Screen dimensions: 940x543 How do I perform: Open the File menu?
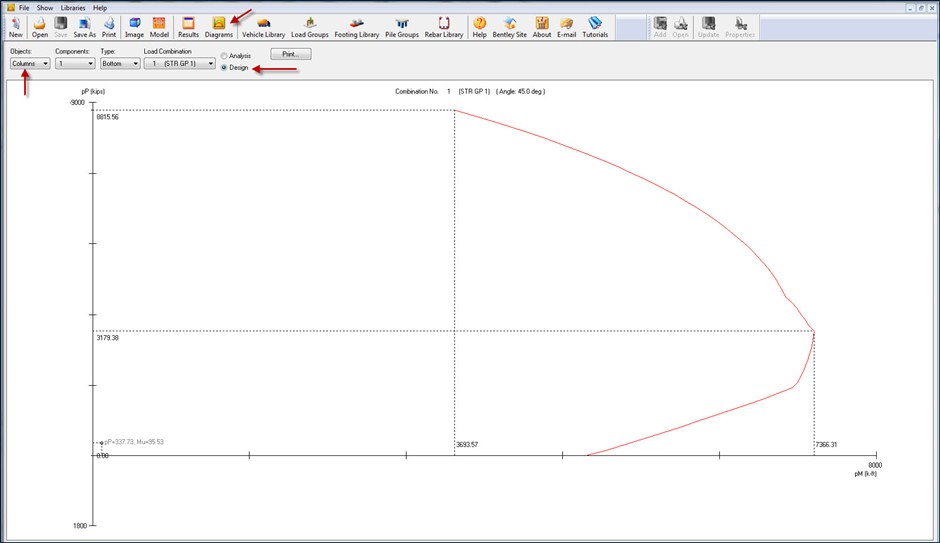pyautogui.click(x=24, y=7)
